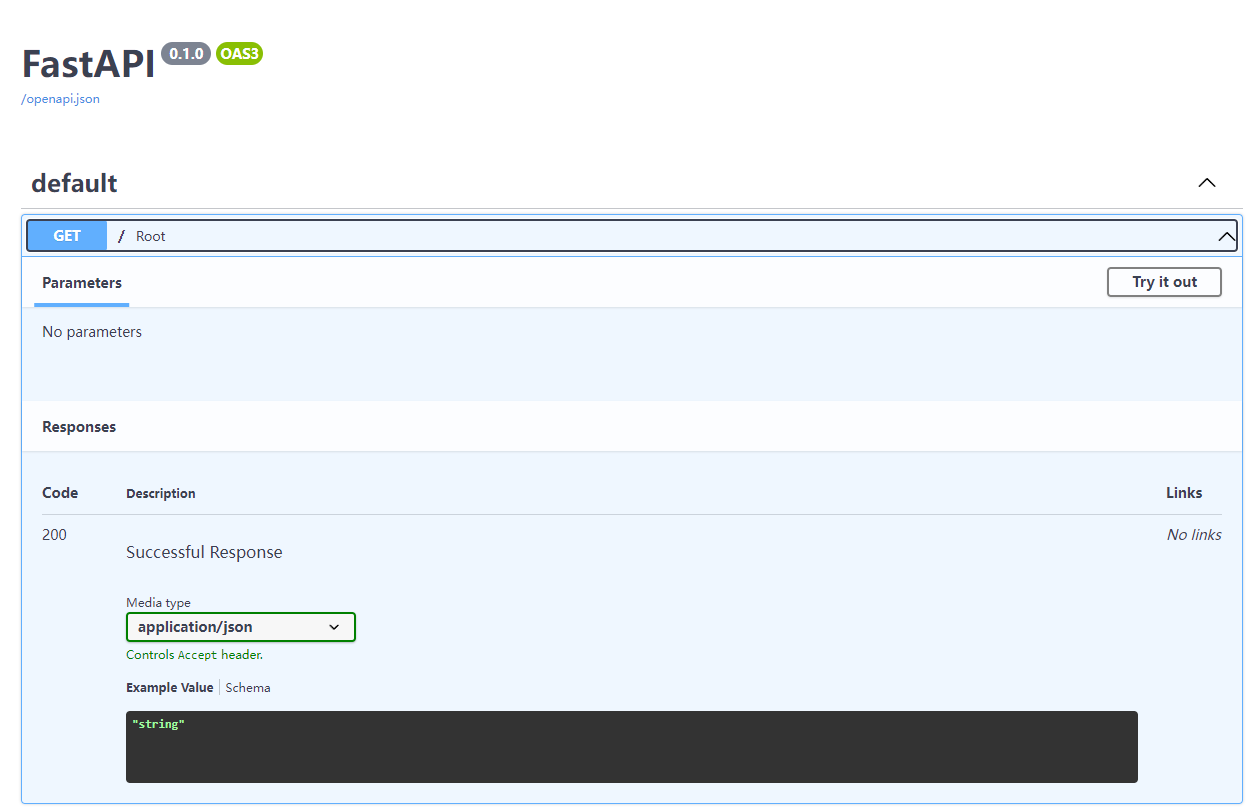Click the OAS3 badge
1255x812 pixels.
click(x=239, y=54)
